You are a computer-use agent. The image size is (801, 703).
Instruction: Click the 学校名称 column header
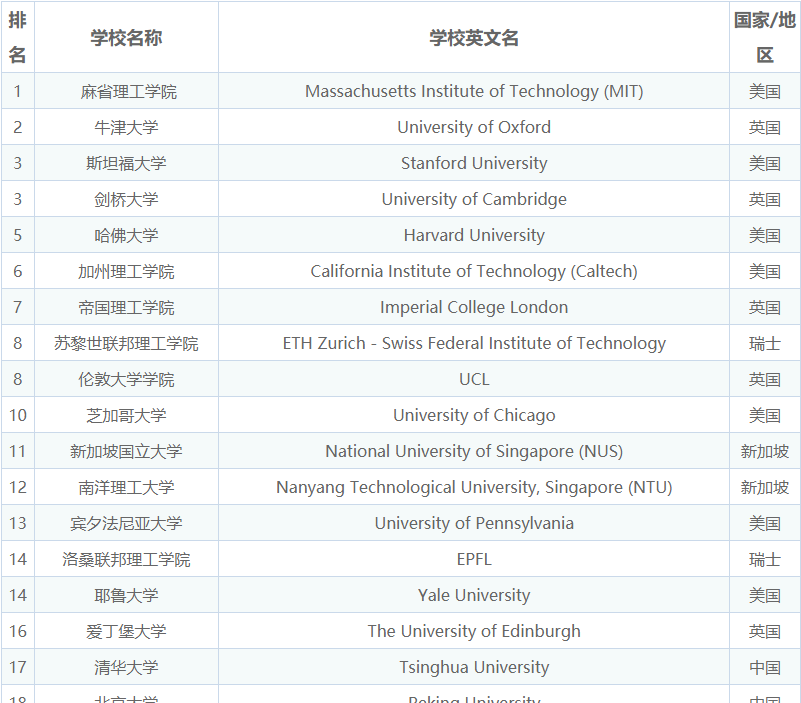coord(126,37)
